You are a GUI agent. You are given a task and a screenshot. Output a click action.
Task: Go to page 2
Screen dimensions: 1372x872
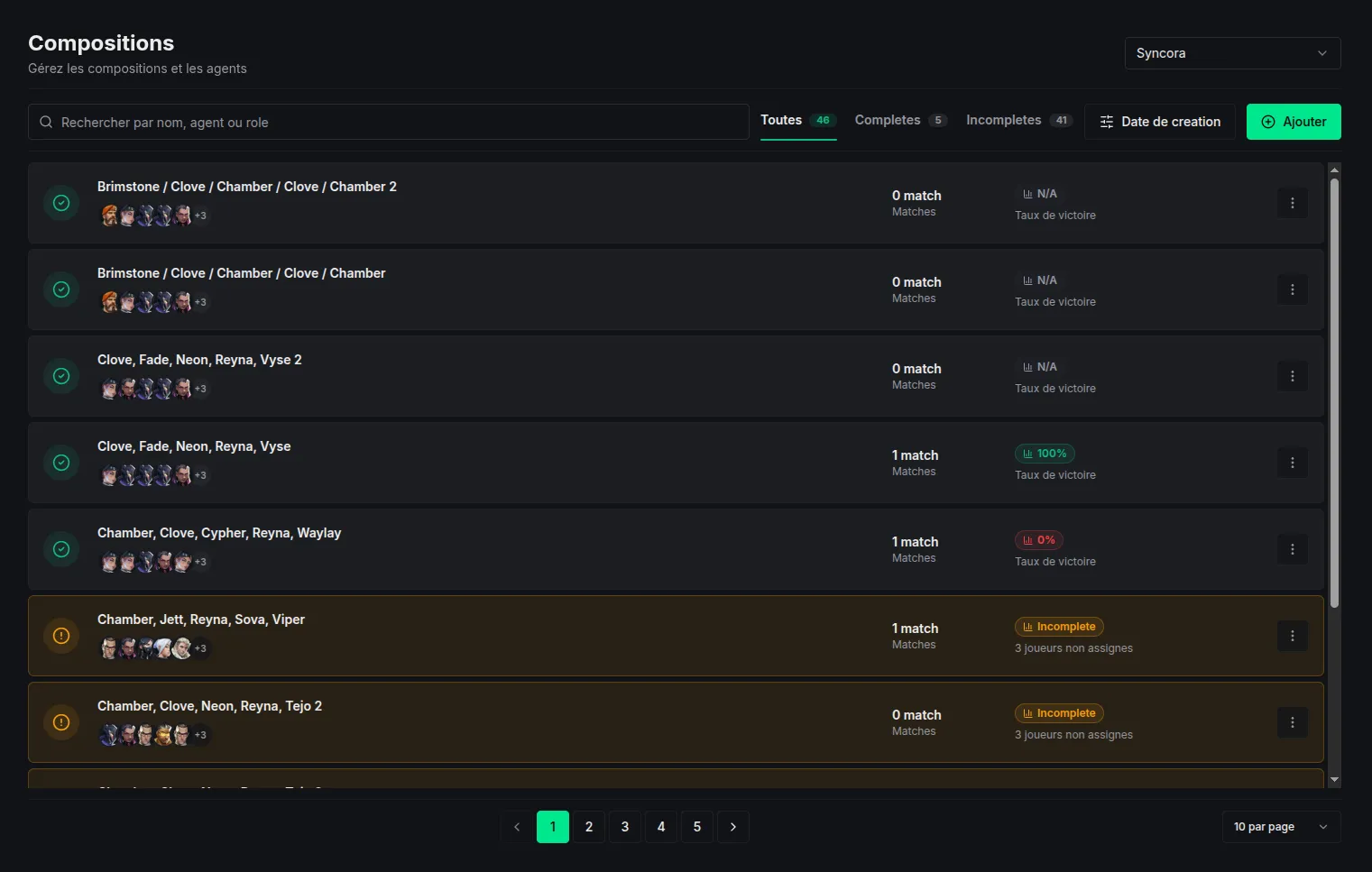589,827
